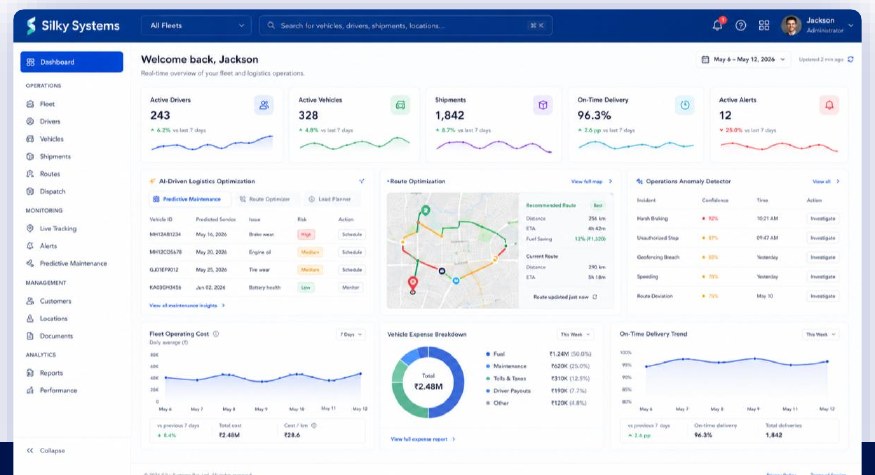Open Predictive Maintenance in the sidebar
Screen dimensions: 875x475
[73, 263]
